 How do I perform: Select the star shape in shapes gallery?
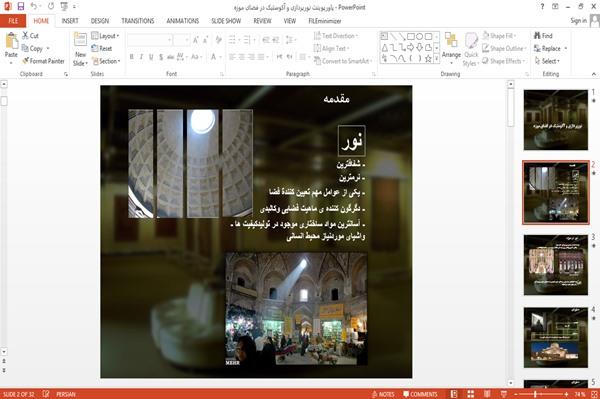click(x=428, y=59)
